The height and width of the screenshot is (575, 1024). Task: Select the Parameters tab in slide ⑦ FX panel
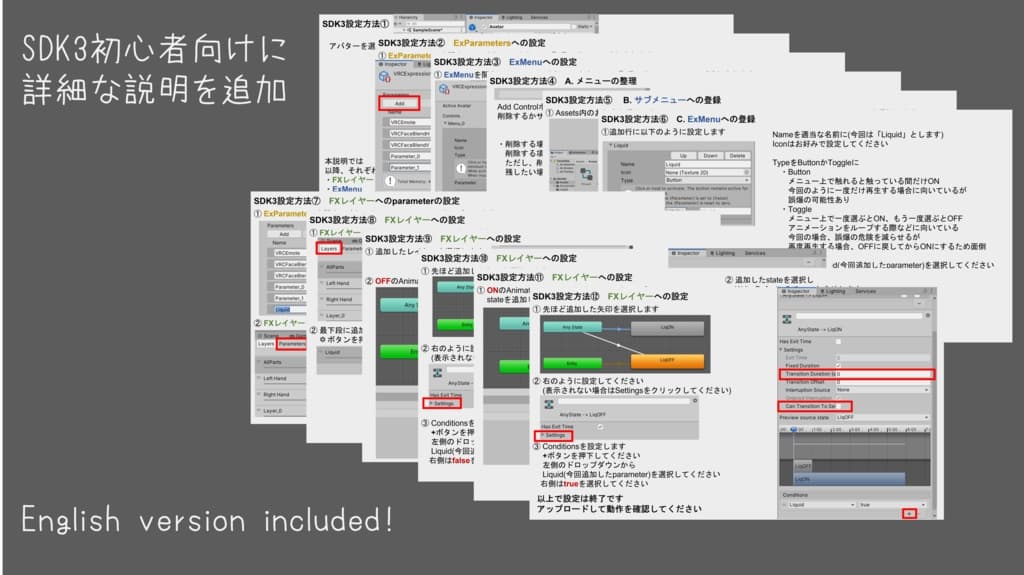[x=291, y=344]
